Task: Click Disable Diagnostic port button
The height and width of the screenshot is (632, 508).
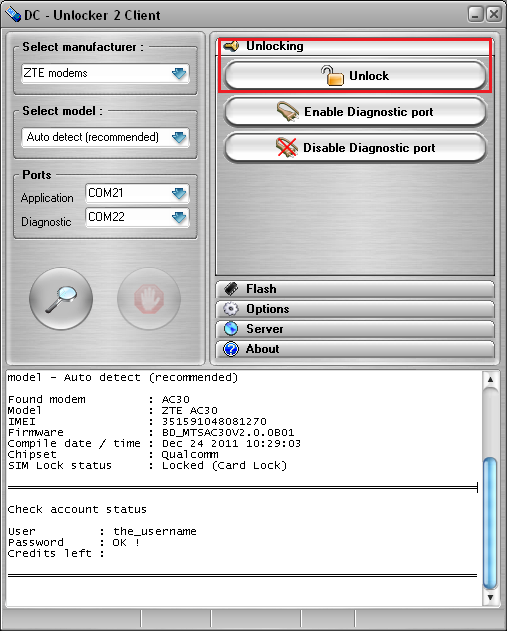Action: (355, 148)
